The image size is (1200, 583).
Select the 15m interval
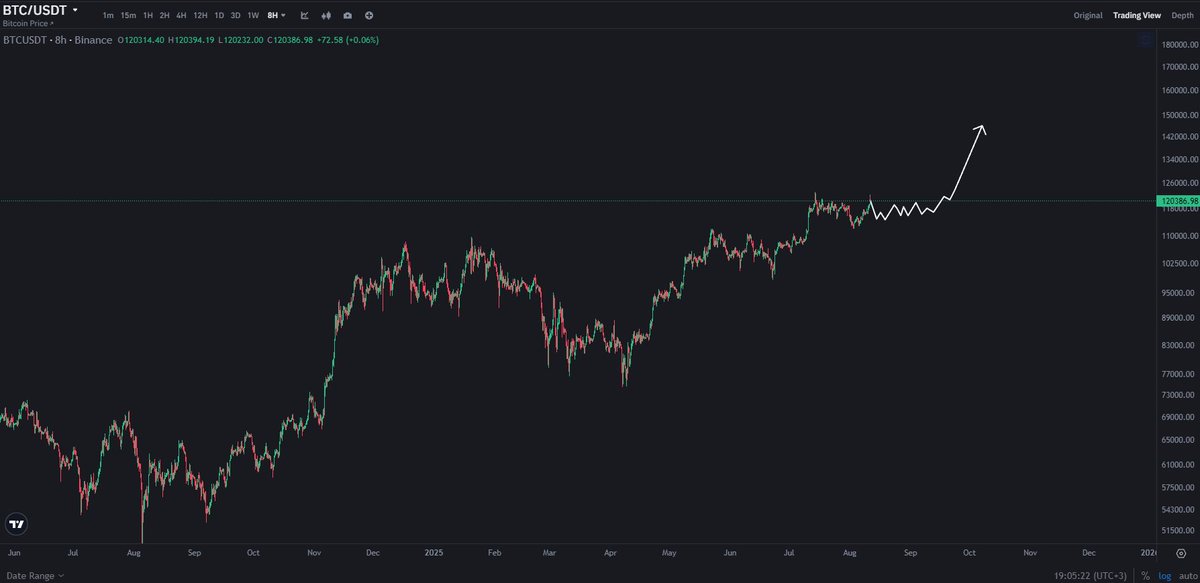128,15
